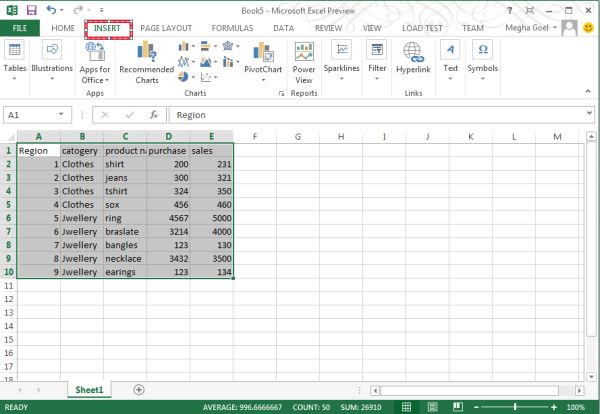
Task: Open the Undo history dropdown arrow
Action: click(62, 10)
